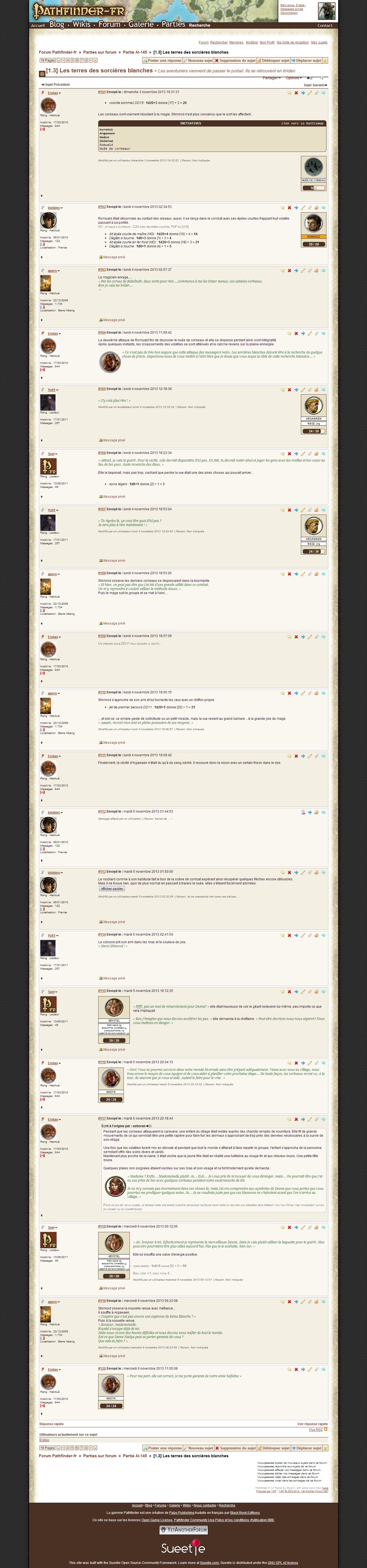Viewport: 367px width, 1568px height.
Task: Click the red delete icon on post #101
Action: click(x=296, y=93)
